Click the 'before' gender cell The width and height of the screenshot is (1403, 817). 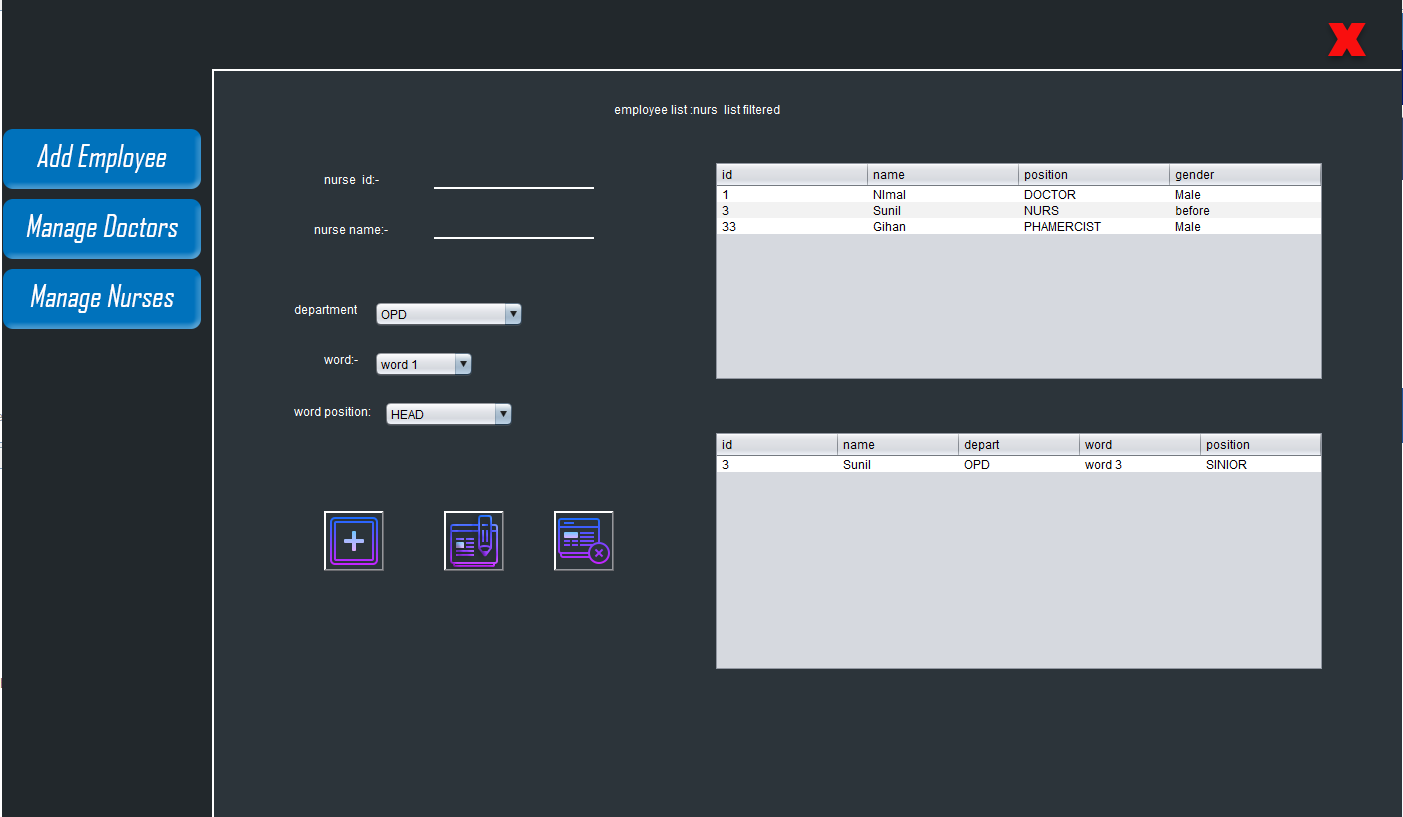[x=1245, y=211]
